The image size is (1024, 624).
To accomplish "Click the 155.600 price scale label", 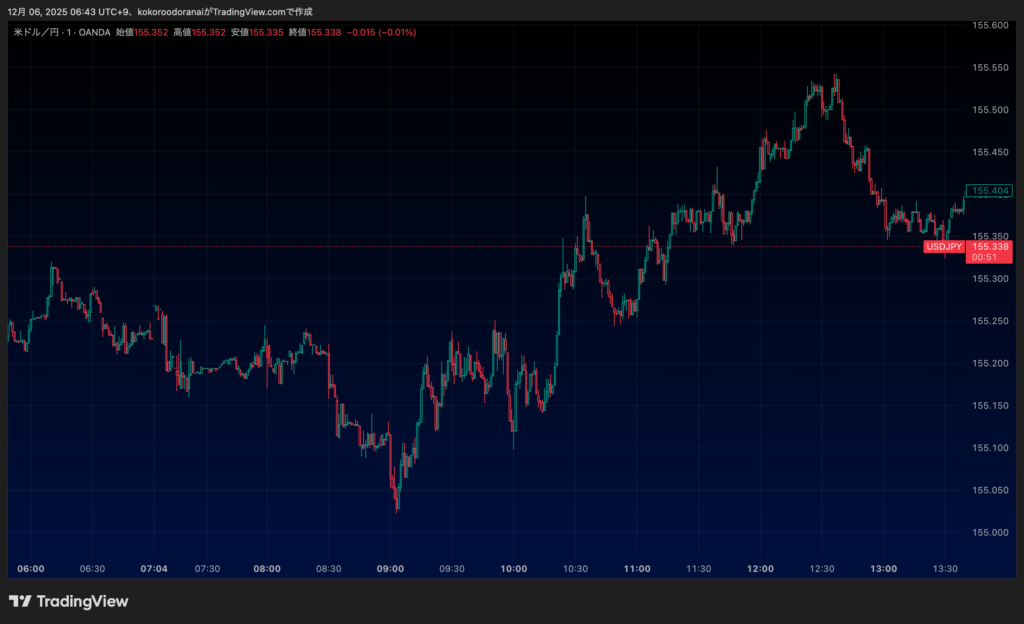I will pyautogui.click(x=988, y=25).
